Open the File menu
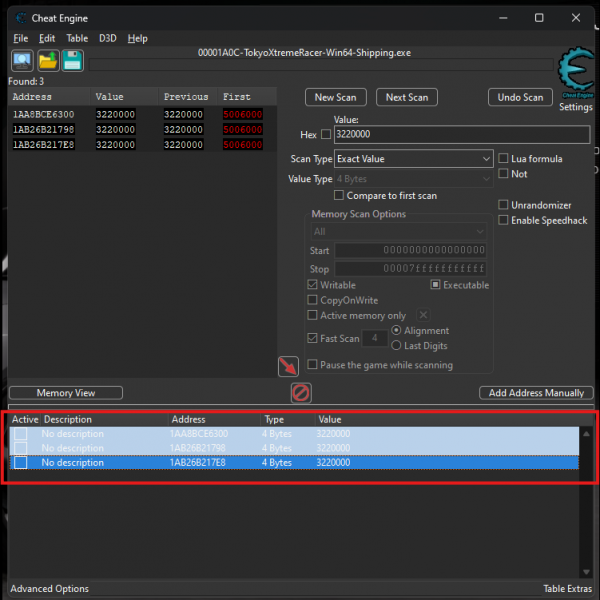Screen dimensions: 600x600 21,38
